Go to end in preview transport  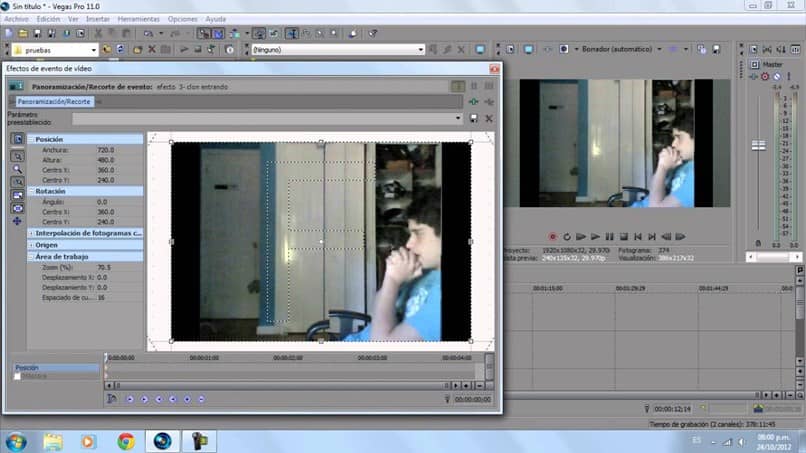[652, 237]
